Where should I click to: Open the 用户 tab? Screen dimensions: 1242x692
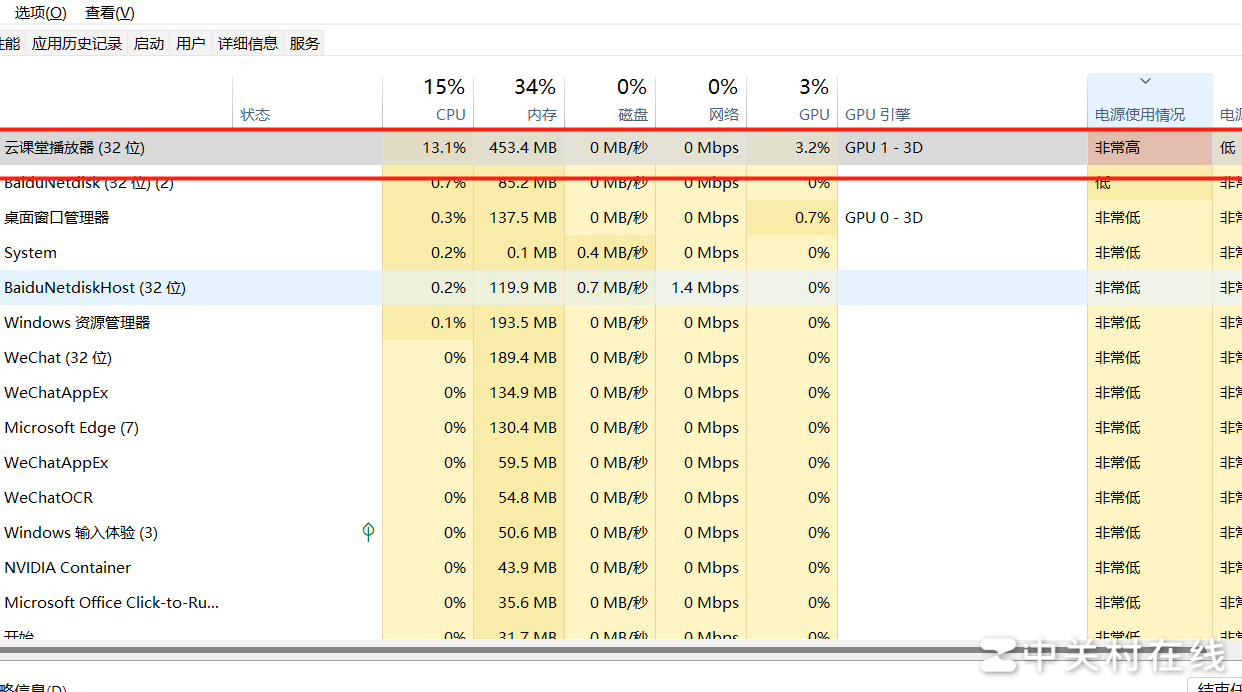coord(190,43)
